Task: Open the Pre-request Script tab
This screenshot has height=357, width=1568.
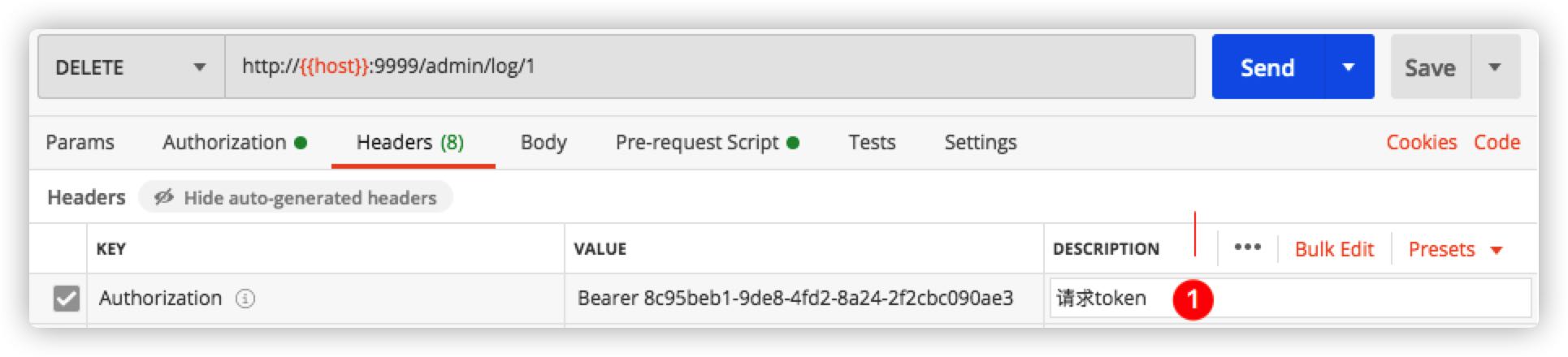Action: tap(707, 142)
